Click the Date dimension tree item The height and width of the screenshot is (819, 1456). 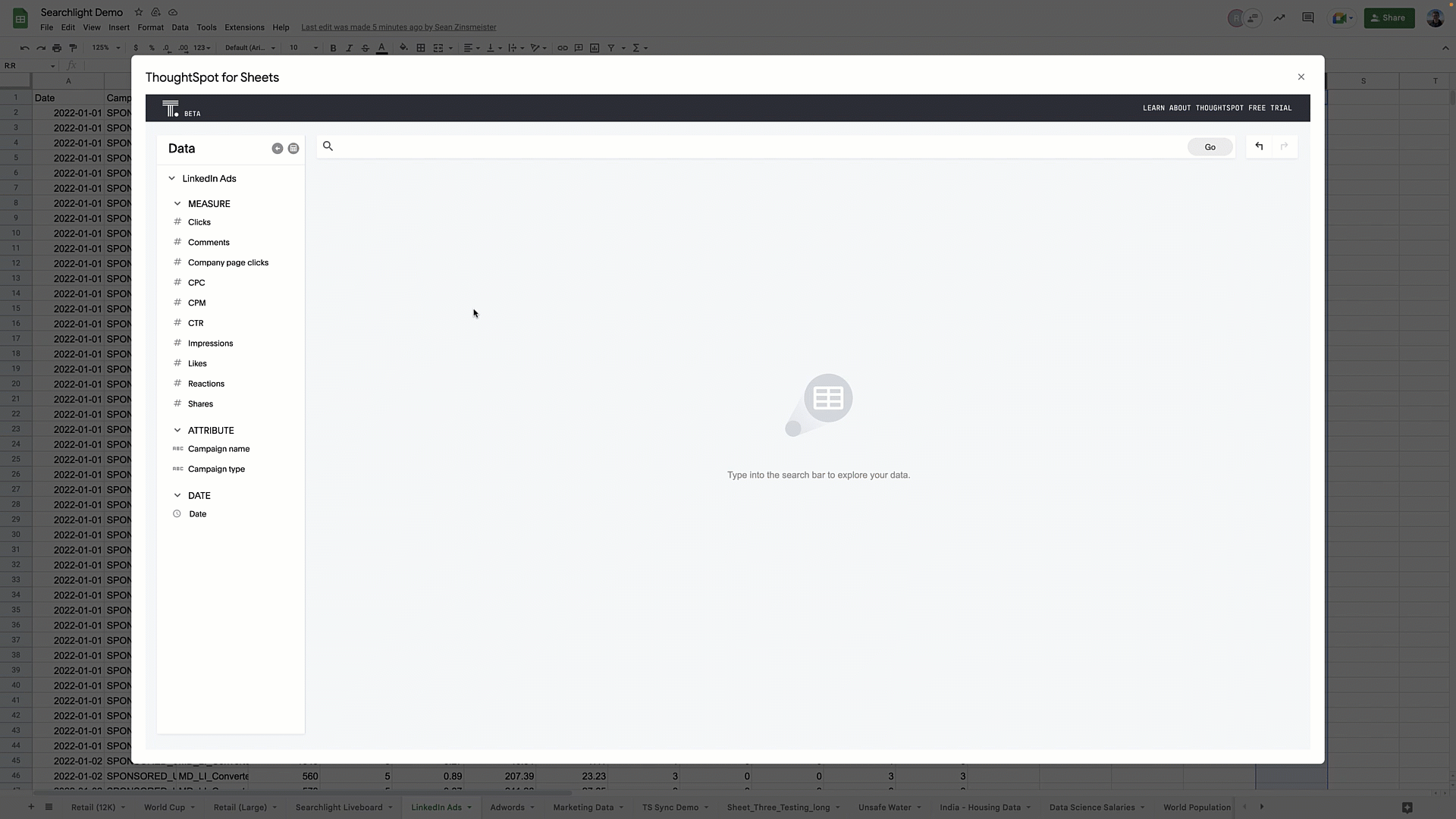pos(197,513)
